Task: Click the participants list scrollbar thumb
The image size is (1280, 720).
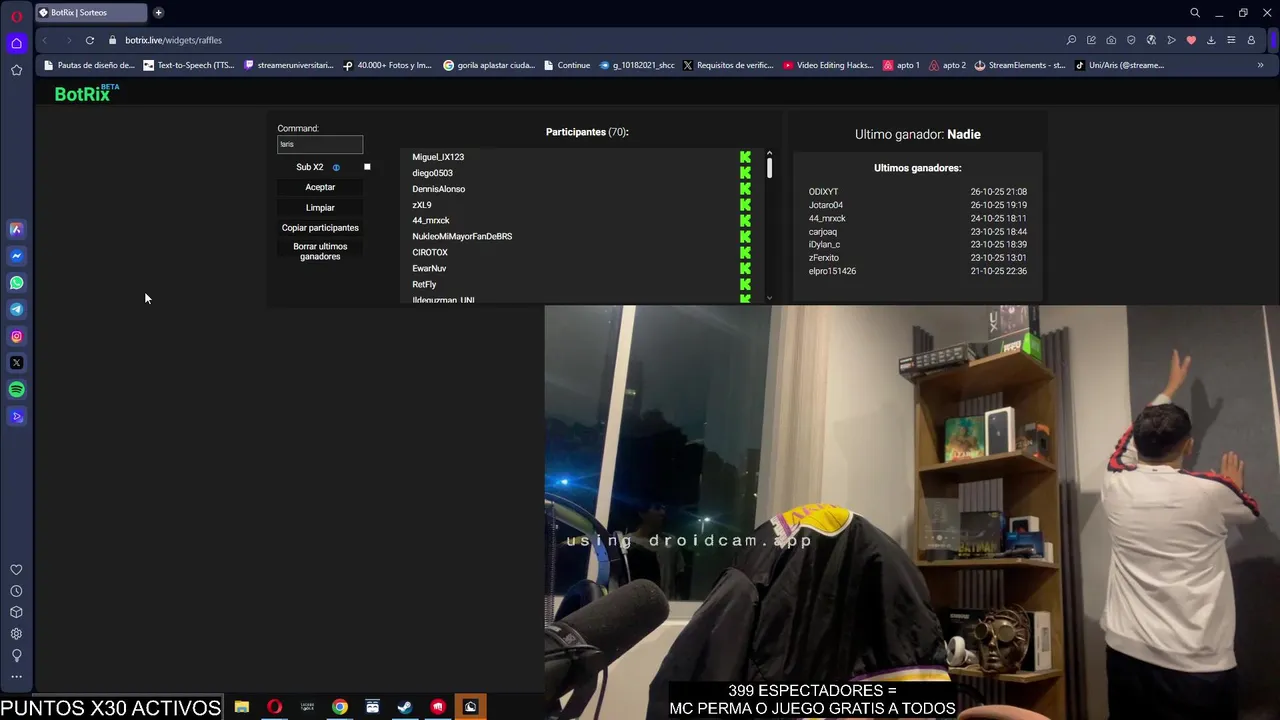Action: point(769,168)
